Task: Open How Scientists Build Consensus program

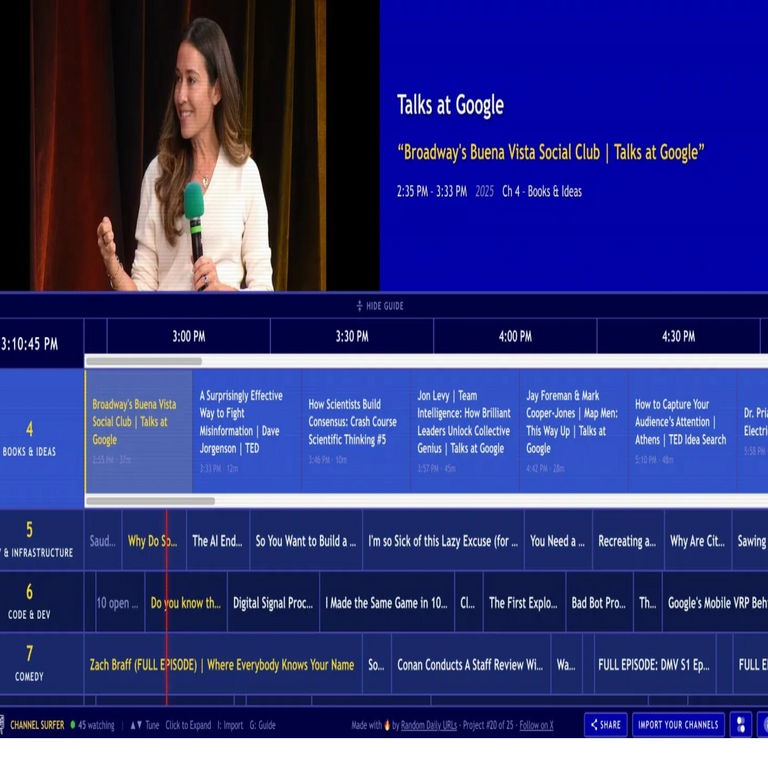Action: coord(356,431)
